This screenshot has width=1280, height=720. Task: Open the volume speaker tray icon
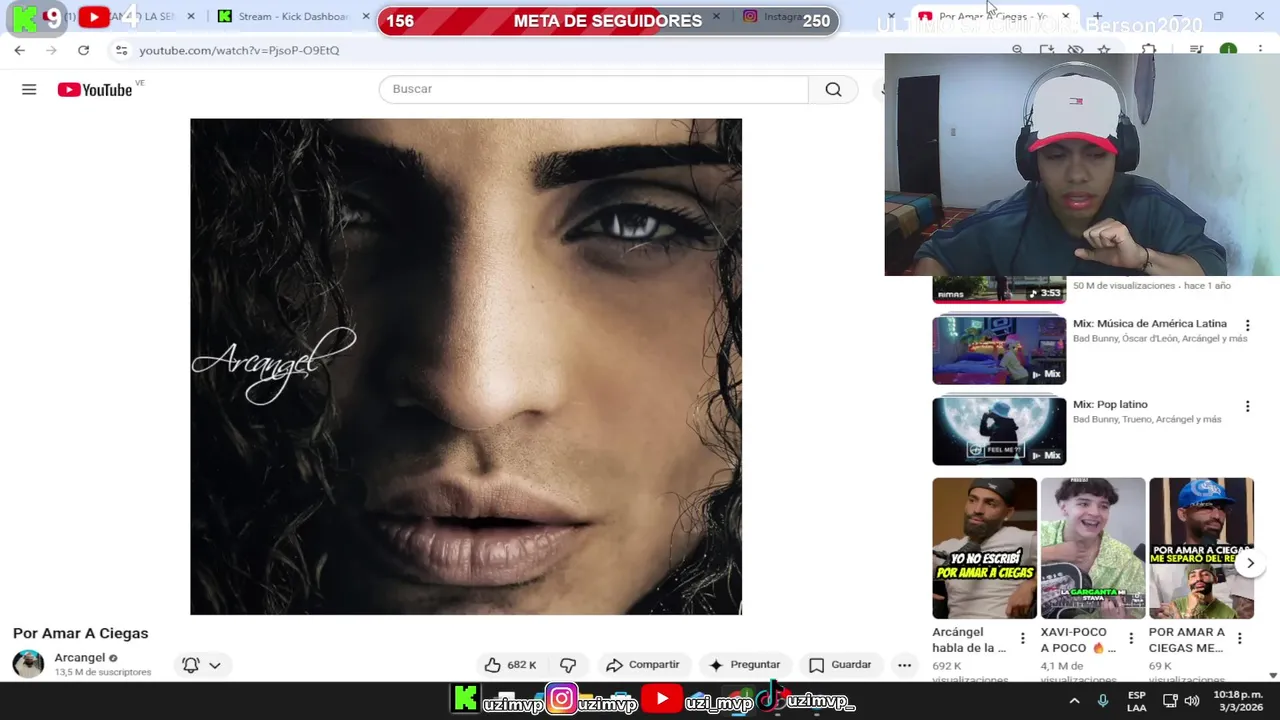click(x=1191, y=701)
